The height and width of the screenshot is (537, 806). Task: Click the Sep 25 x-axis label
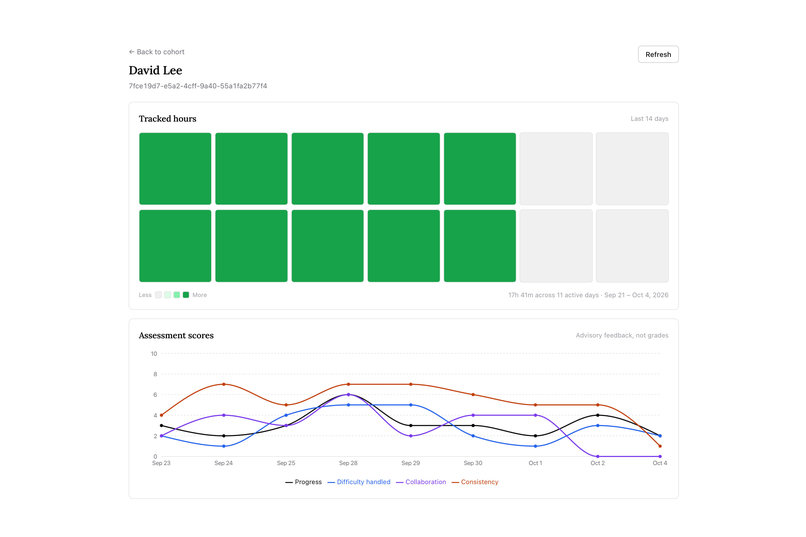click(x=286, y=463)
